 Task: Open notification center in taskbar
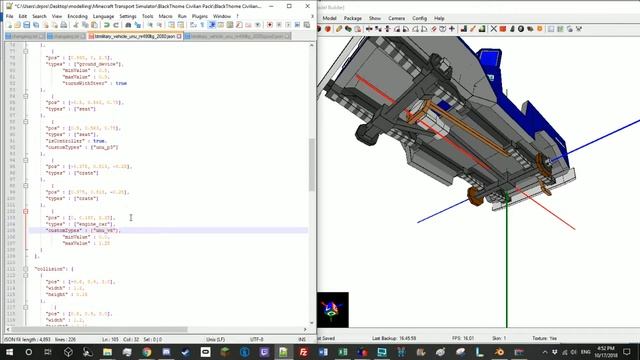(627, 352)
